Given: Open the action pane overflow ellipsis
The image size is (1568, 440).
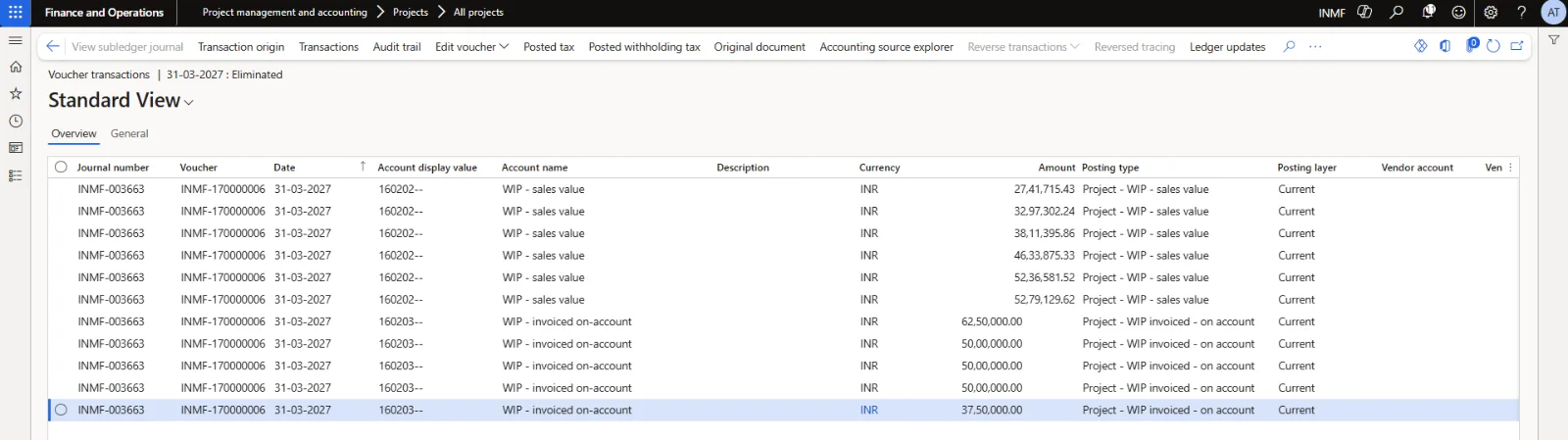Looking at the screenshot, I should (1315, 46).
